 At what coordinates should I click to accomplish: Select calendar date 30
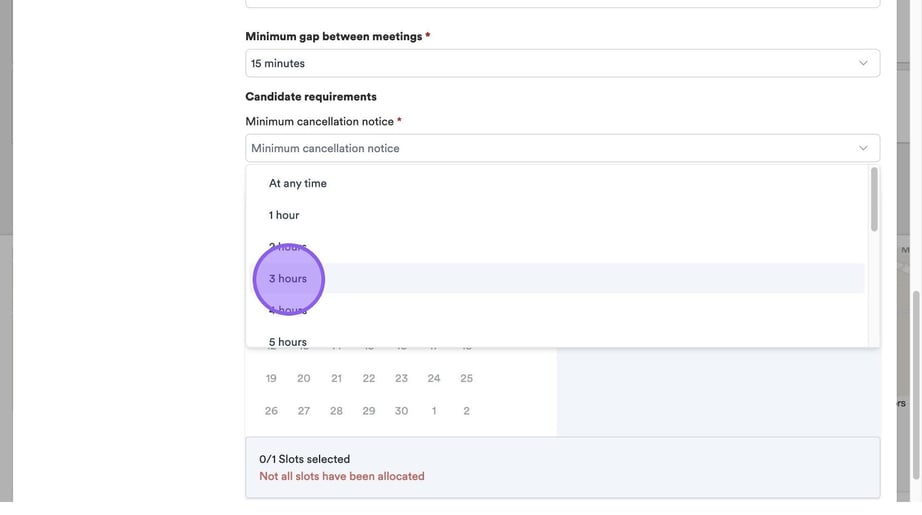click(x=401, y=411)
